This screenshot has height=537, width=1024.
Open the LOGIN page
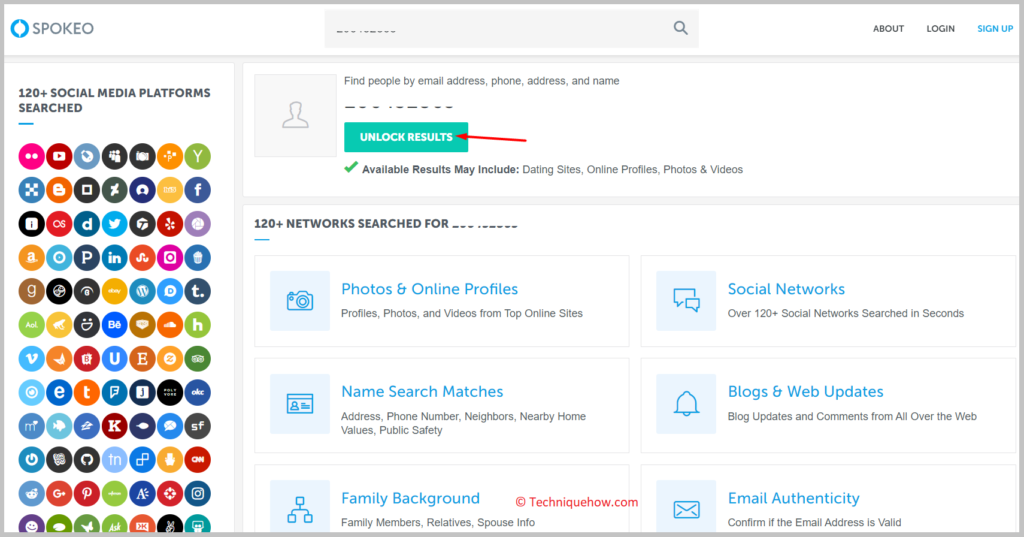[940, 29]
